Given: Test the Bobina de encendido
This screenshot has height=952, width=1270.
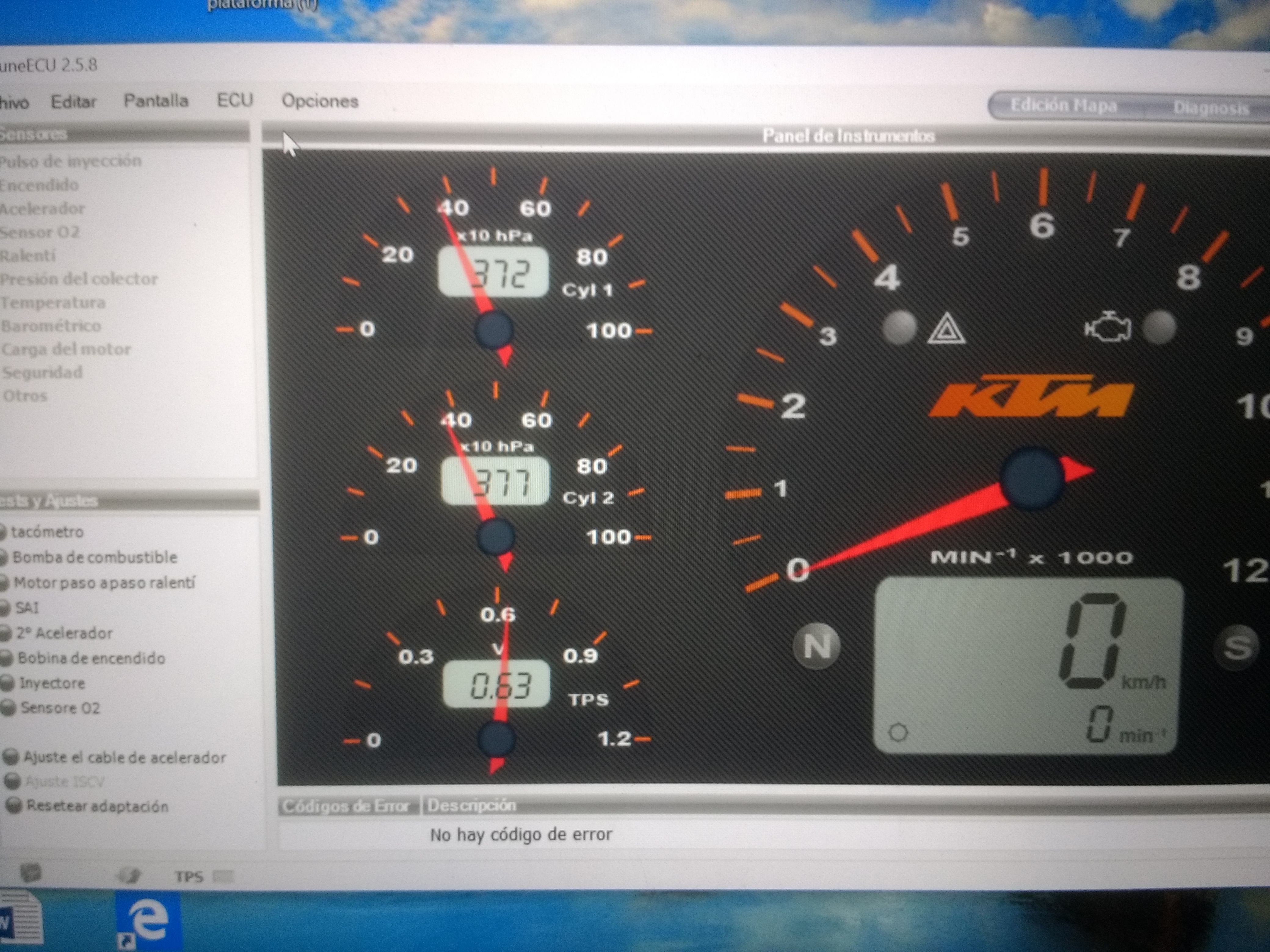Looking at the screenshot, I should click(91, 658).
